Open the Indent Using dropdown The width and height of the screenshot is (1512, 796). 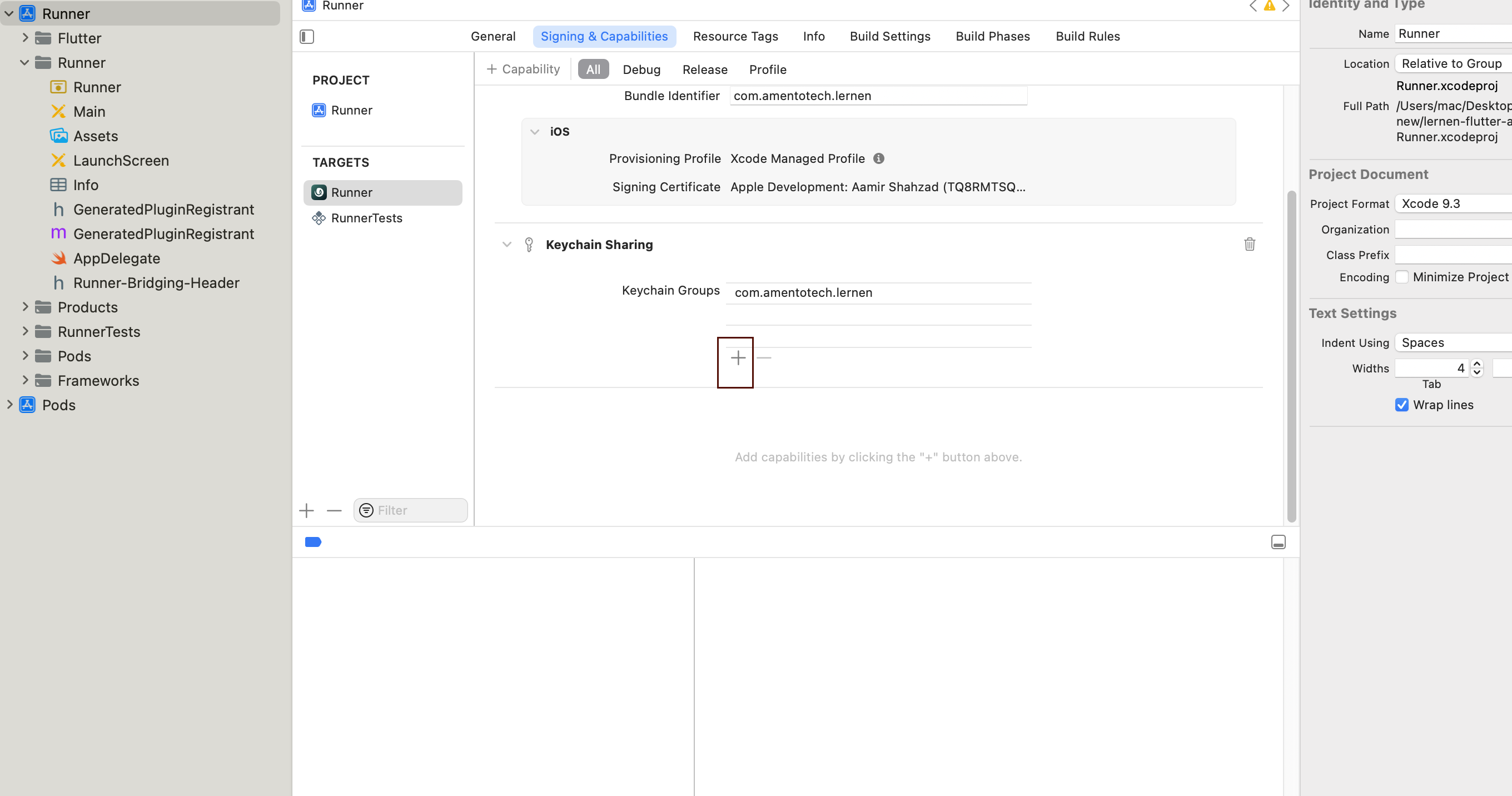click(x=1453, y=343)
